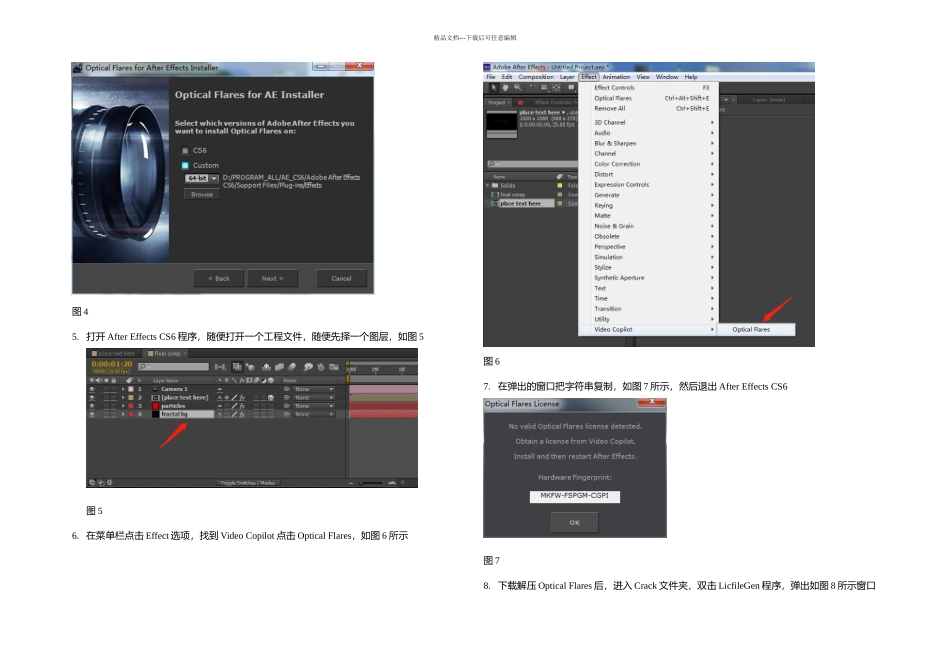Click Cancel in the Optical Flares installer
Screen dimensions: 950x672
pyautogui.click(x=341, y=279)
